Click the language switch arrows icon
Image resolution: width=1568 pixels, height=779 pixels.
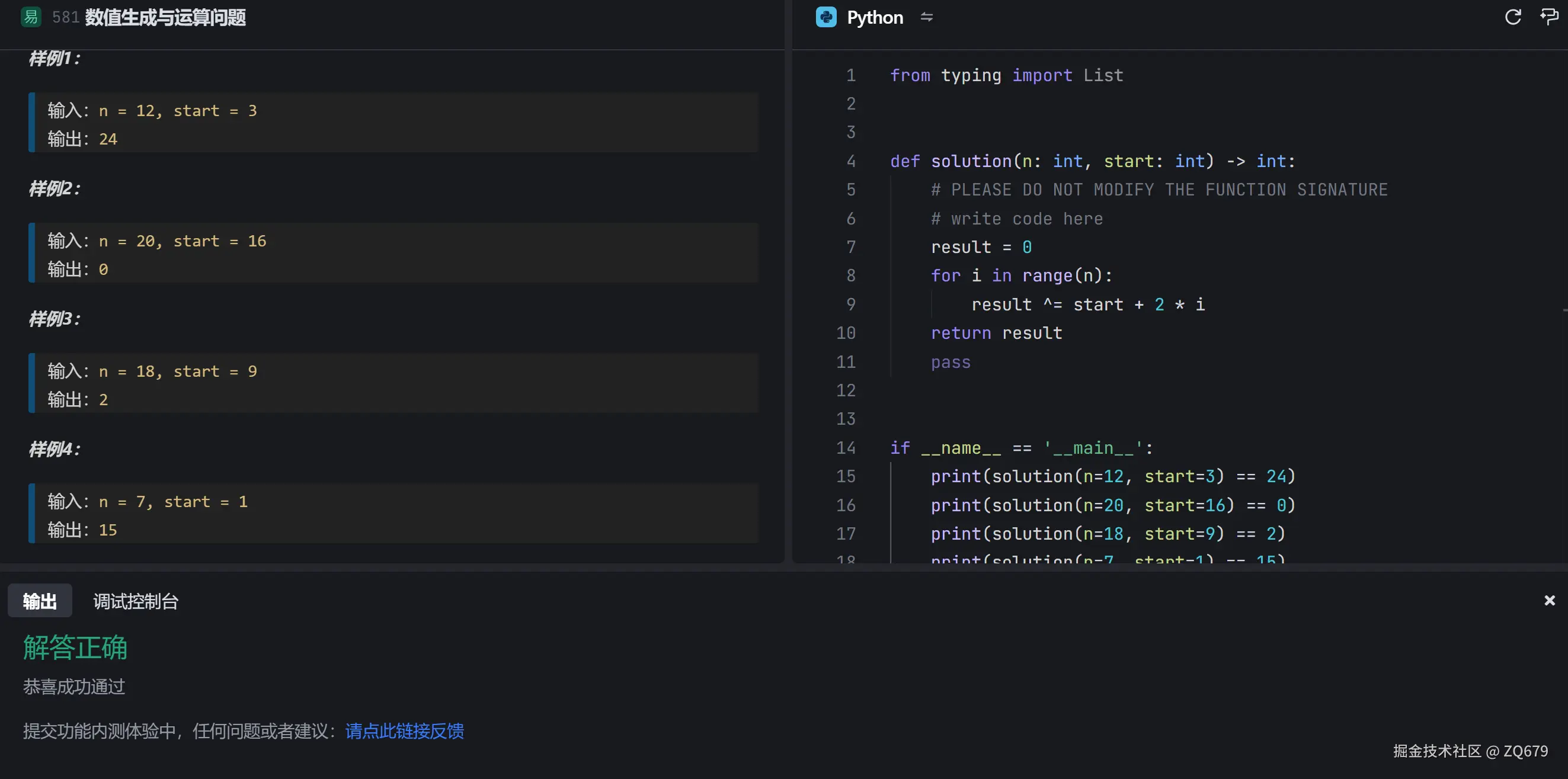pyautogui.click(x=926, y=17)
